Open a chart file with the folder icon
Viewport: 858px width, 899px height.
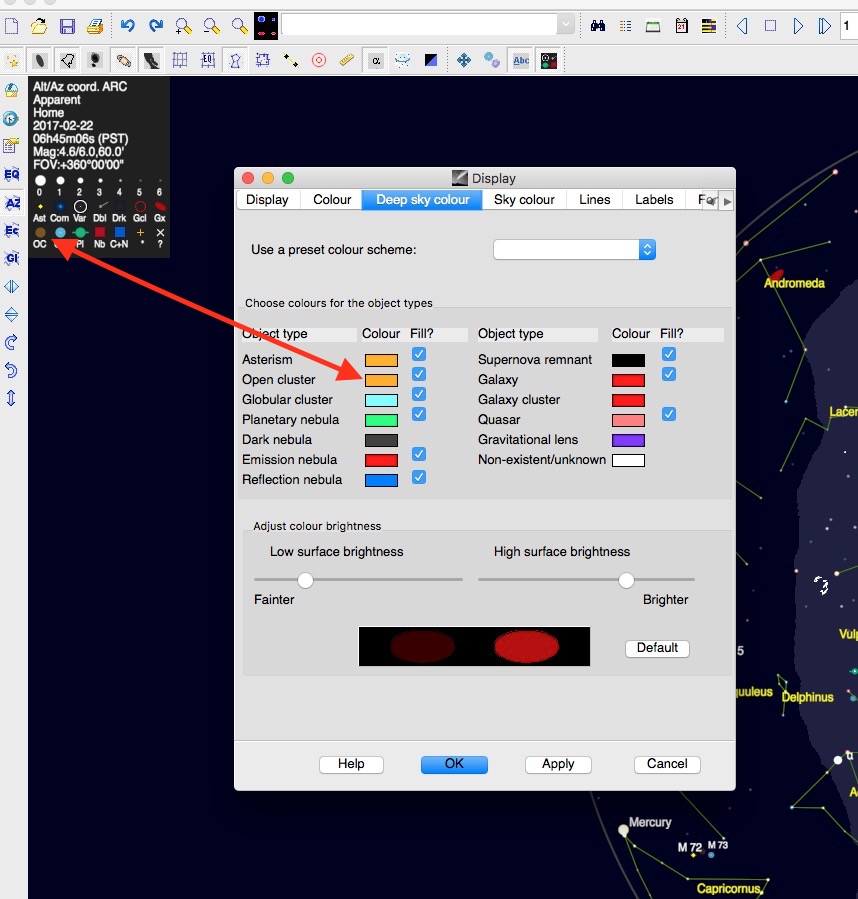point(38,26)
